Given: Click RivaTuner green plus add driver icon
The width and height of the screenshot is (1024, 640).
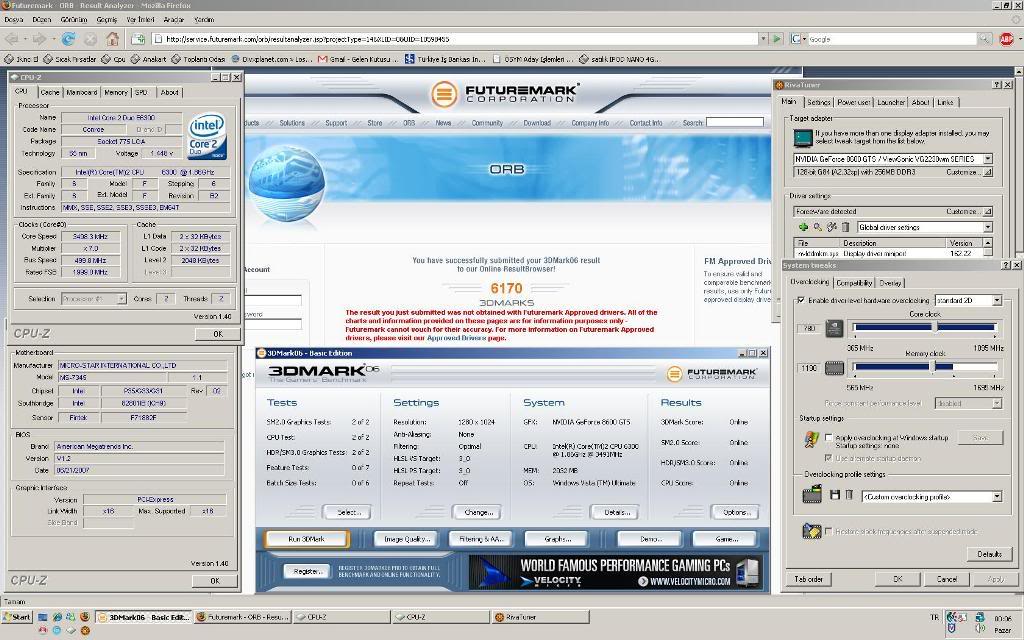Looking at the screenshot, I should tap(803, 227).
